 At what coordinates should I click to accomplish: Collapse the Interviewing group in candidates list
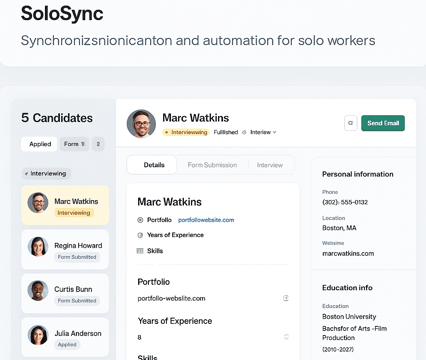46,173
